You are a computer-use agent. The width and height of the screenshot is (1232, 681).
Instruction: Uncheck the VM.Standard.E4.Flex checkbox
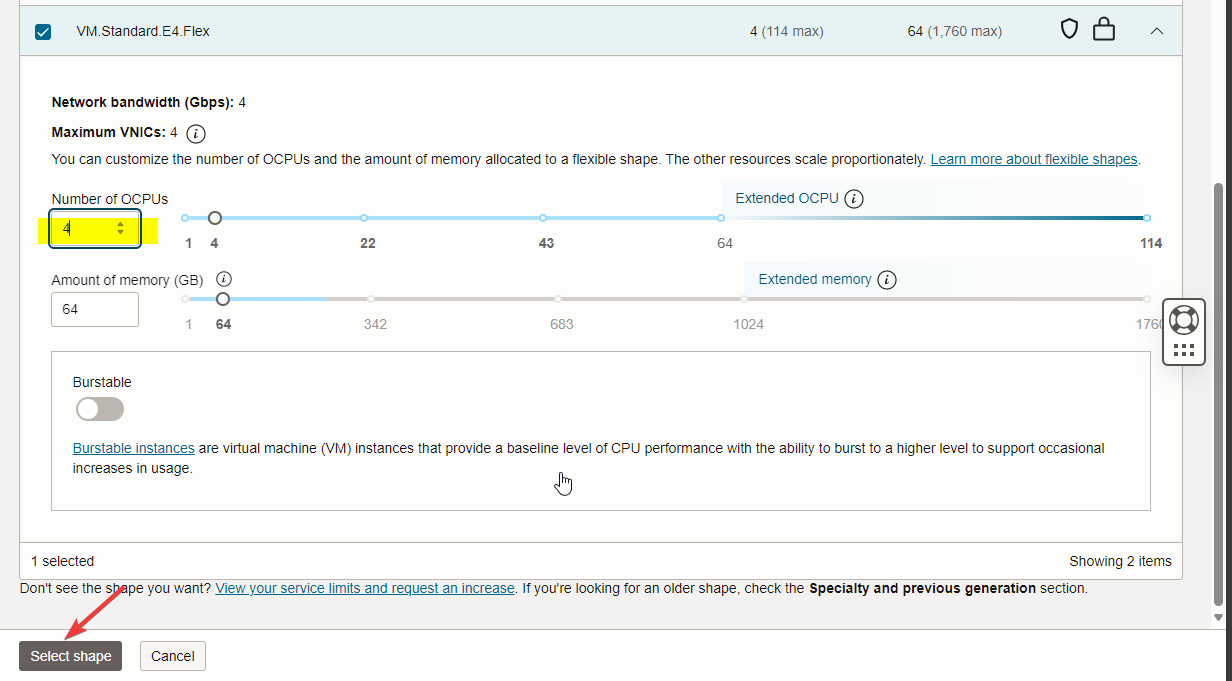[x=43, y=32]
